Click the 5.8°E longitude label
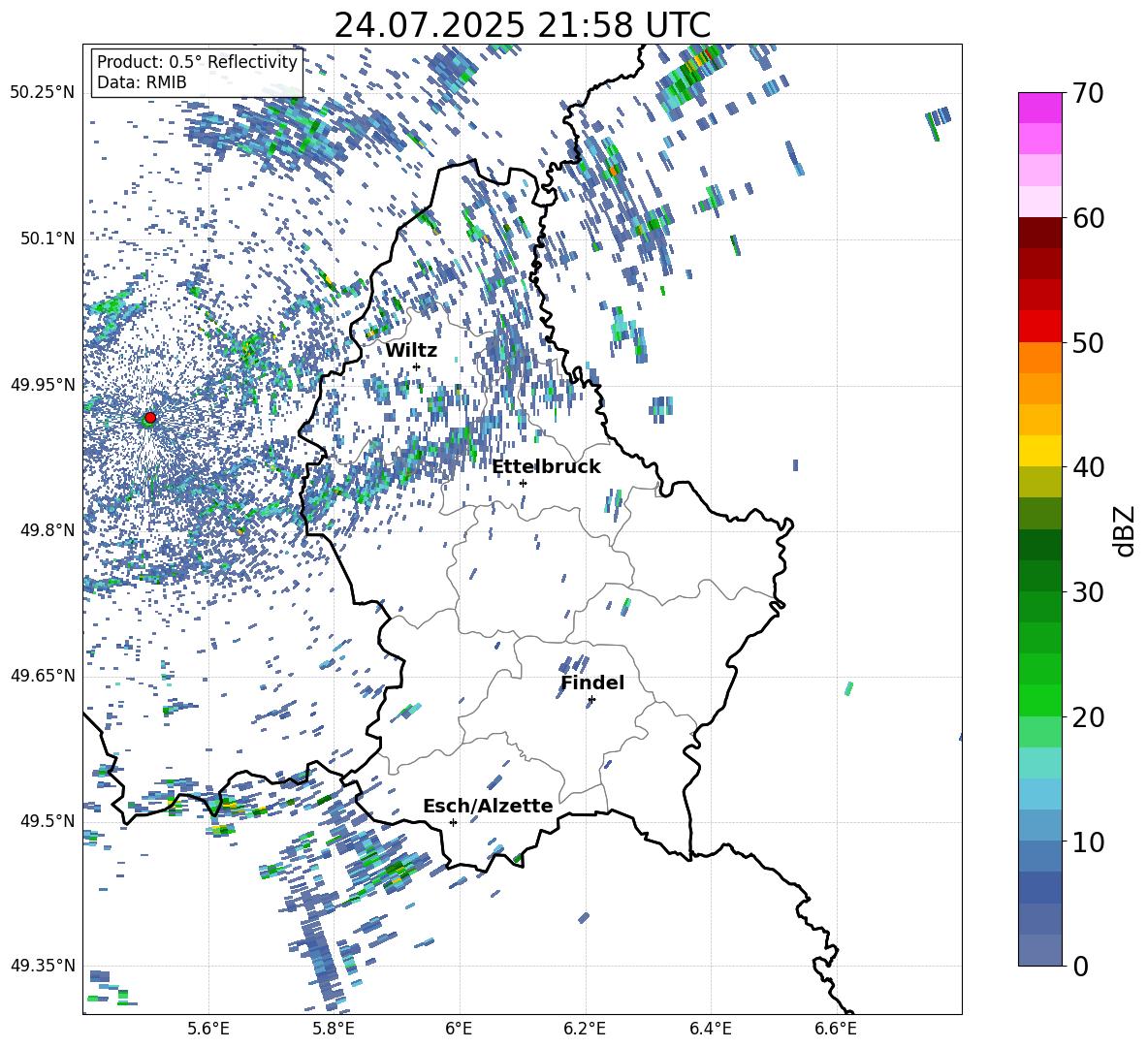This screenshot has height=1048, width=1148. (334, 1029)
